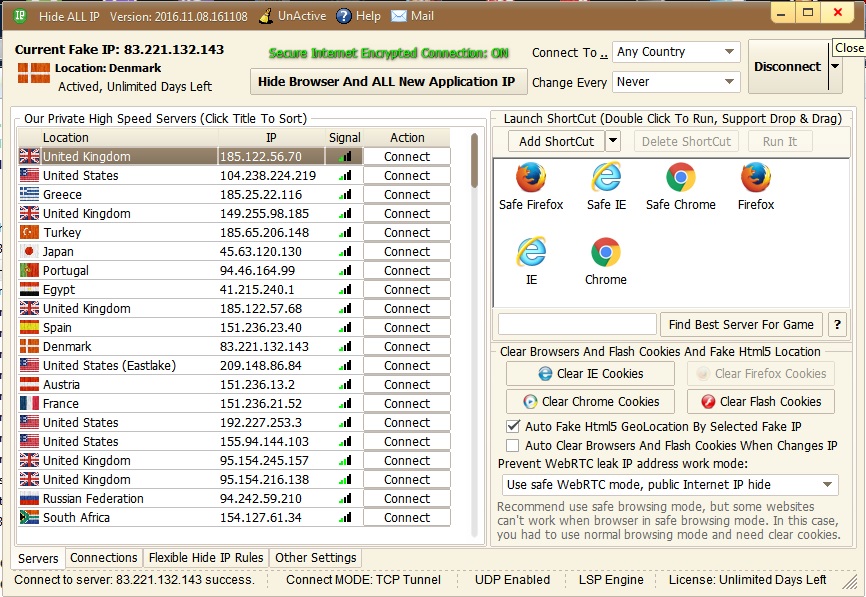This screenshot has height=597, width=866.
Task: Click License: Unlimited Days Left status
Action: click(x=747, y=579)
